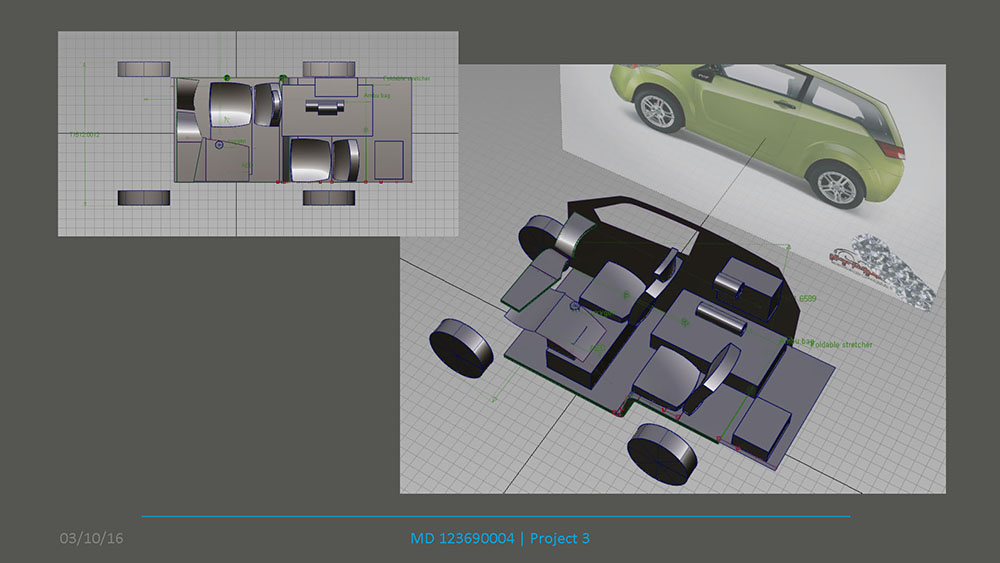
Task: Select the empty rectangular box at top-view rear
Action: tap(387, 160)
